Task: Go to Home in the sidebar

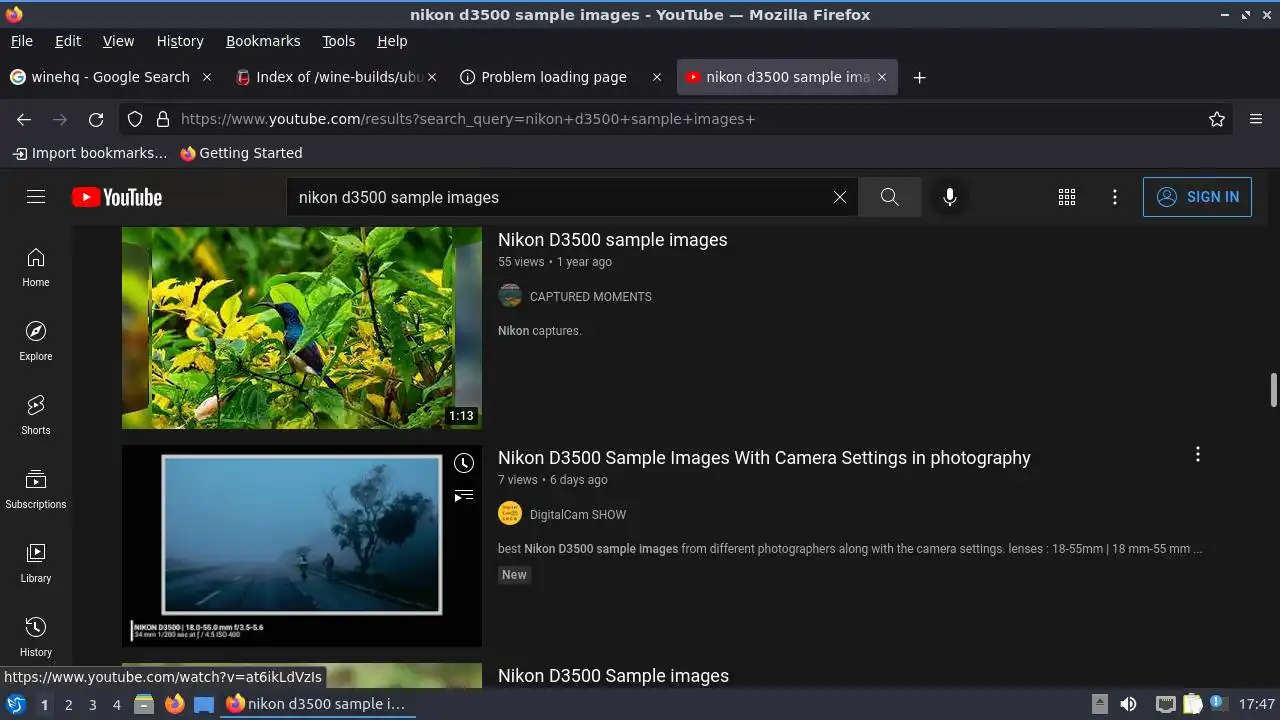Action: [x=36, y=267]
